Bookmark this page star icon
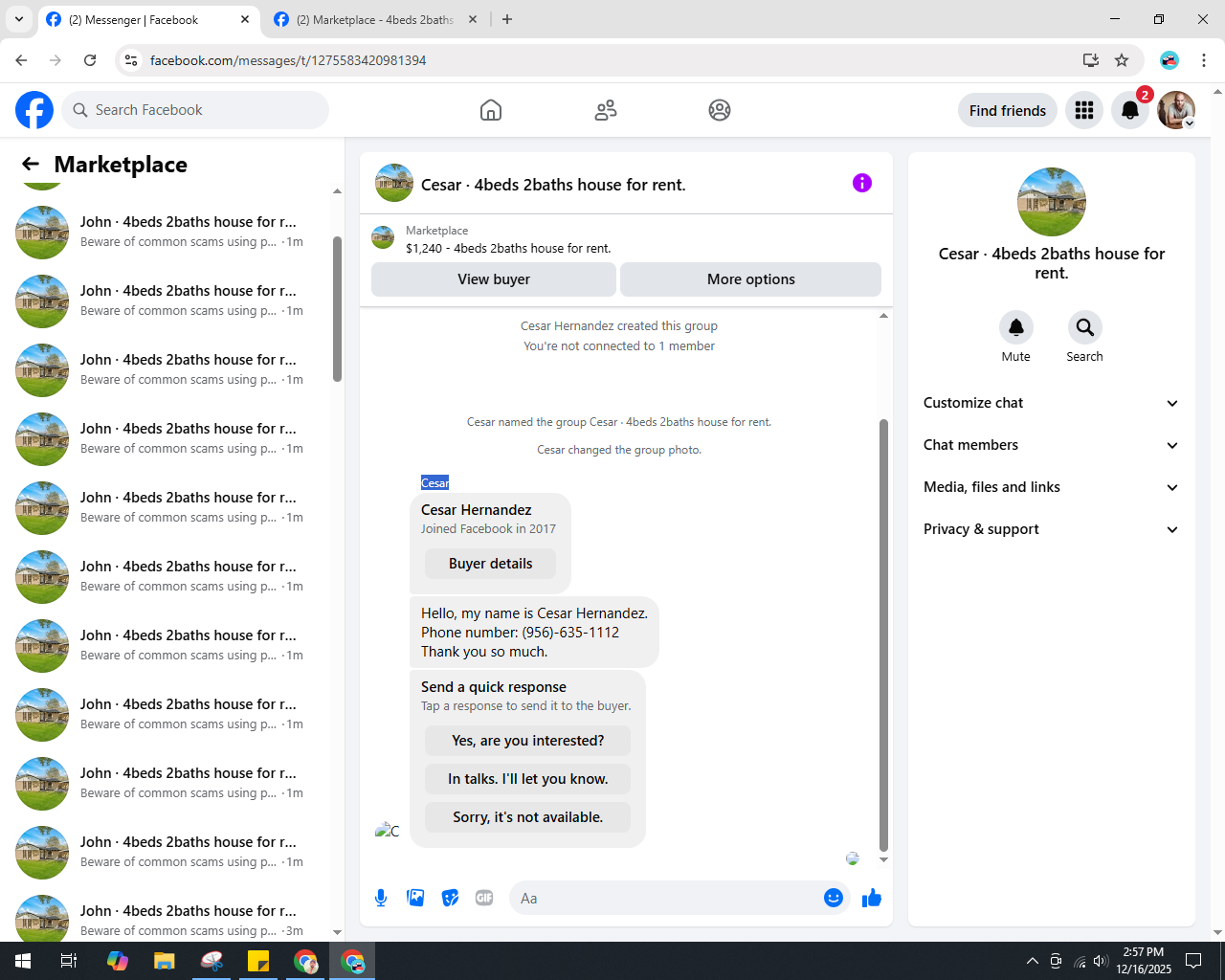 point(1122,60)
